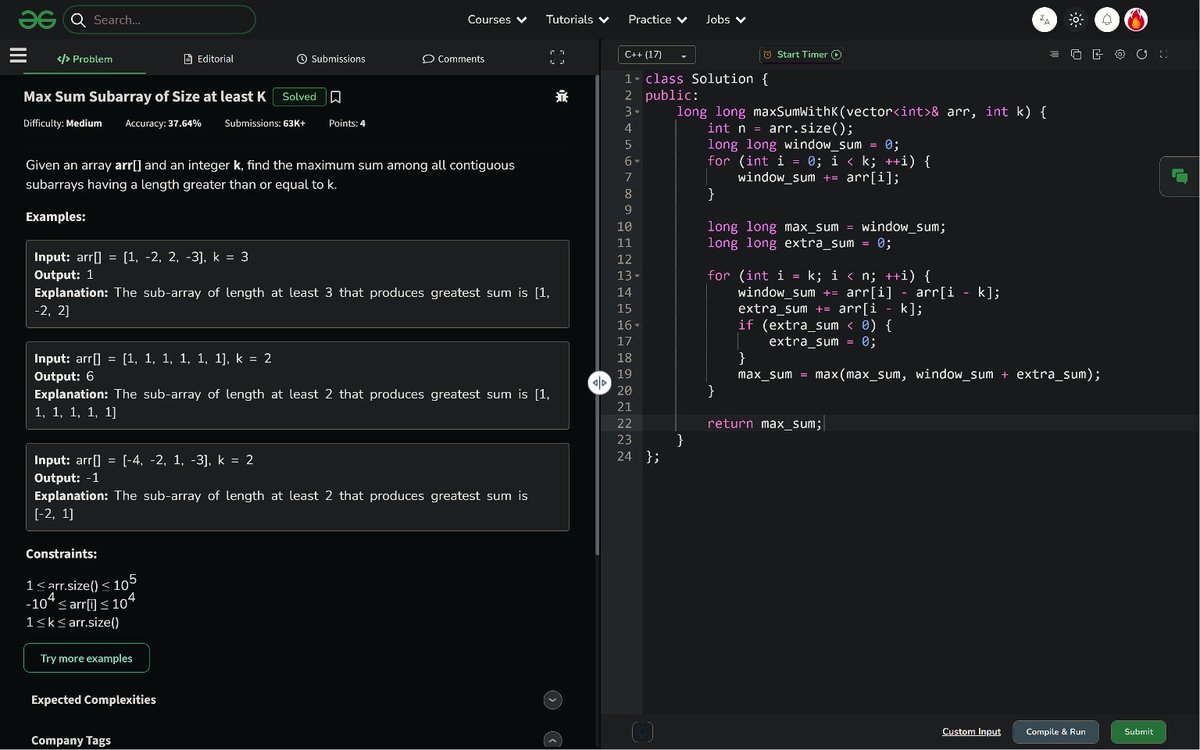Click Compile & Run
The width and height of the screenshot is (1200, 750).
point(1055,732)
